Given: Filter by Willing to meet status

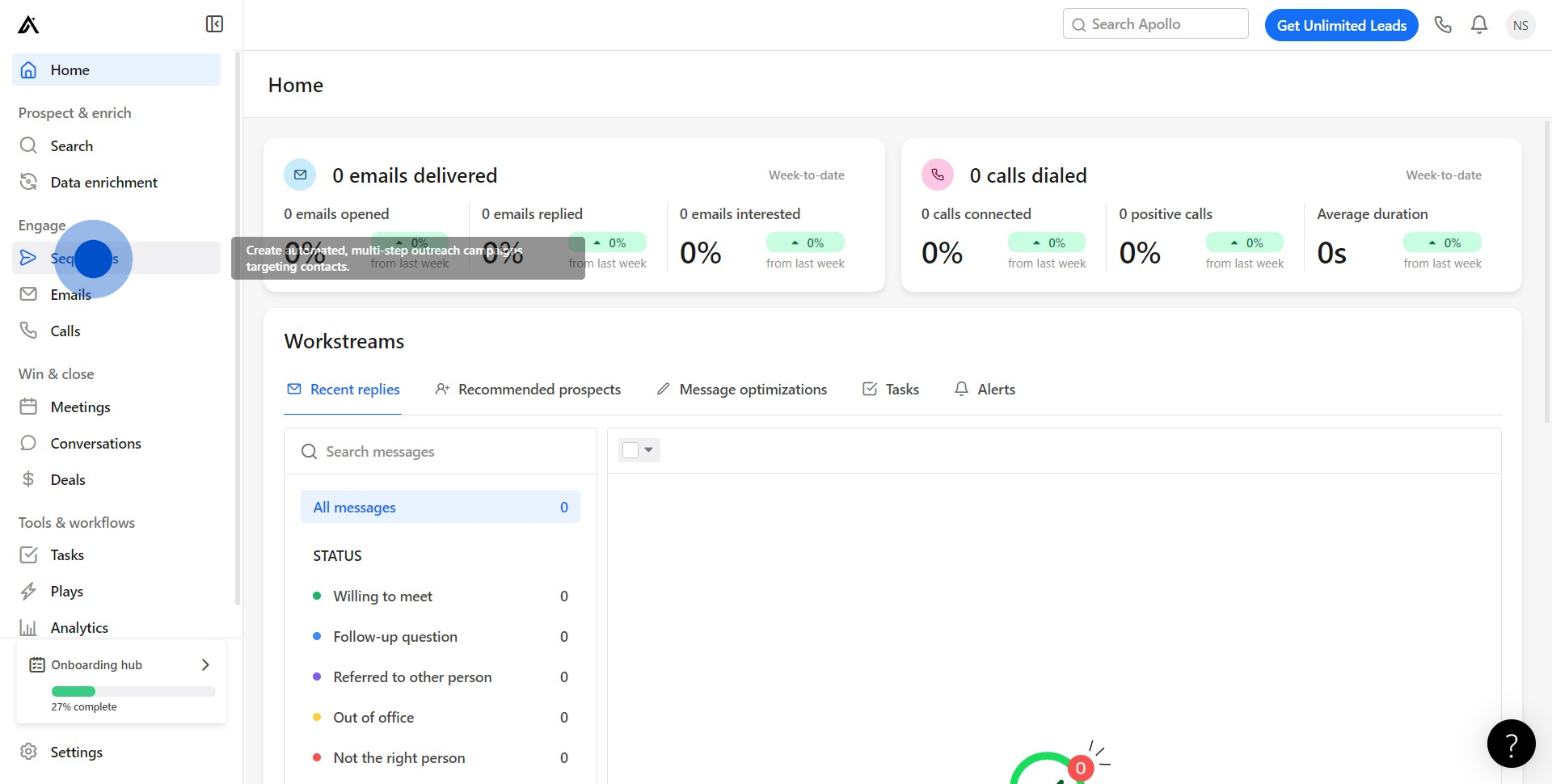Looking at the screenshot, I should pyautogui.click(x=383, y=596).
